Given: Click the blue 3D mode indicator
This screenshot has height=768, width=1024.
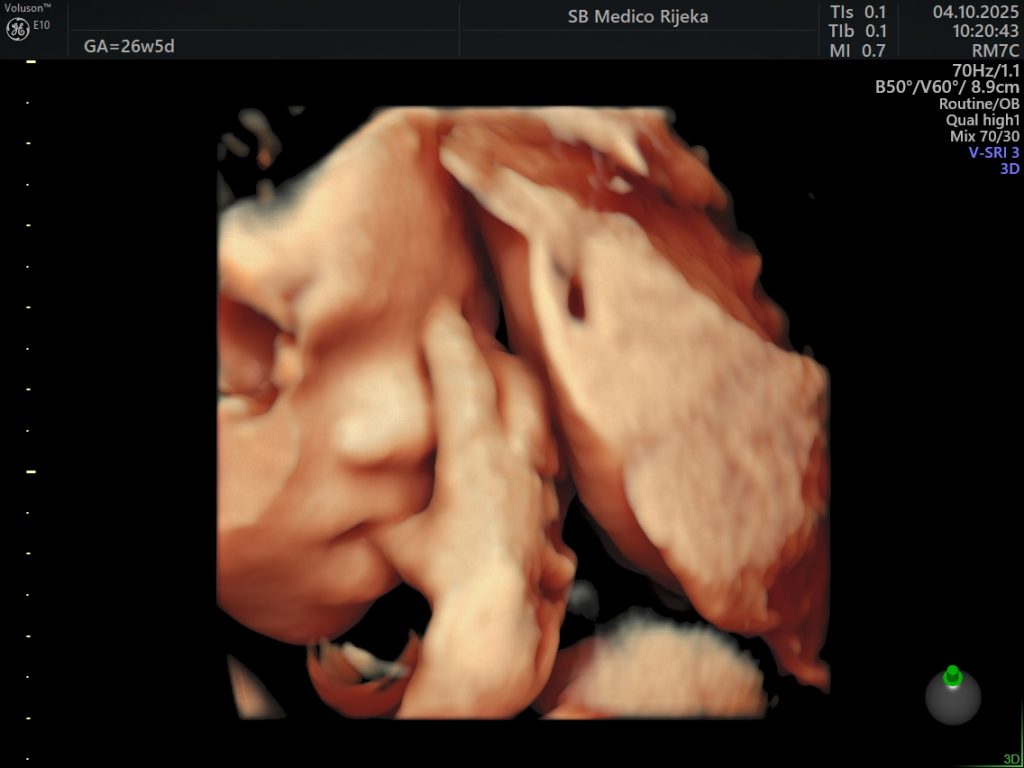Looking at the screenshot, I should coord(1009,169).
